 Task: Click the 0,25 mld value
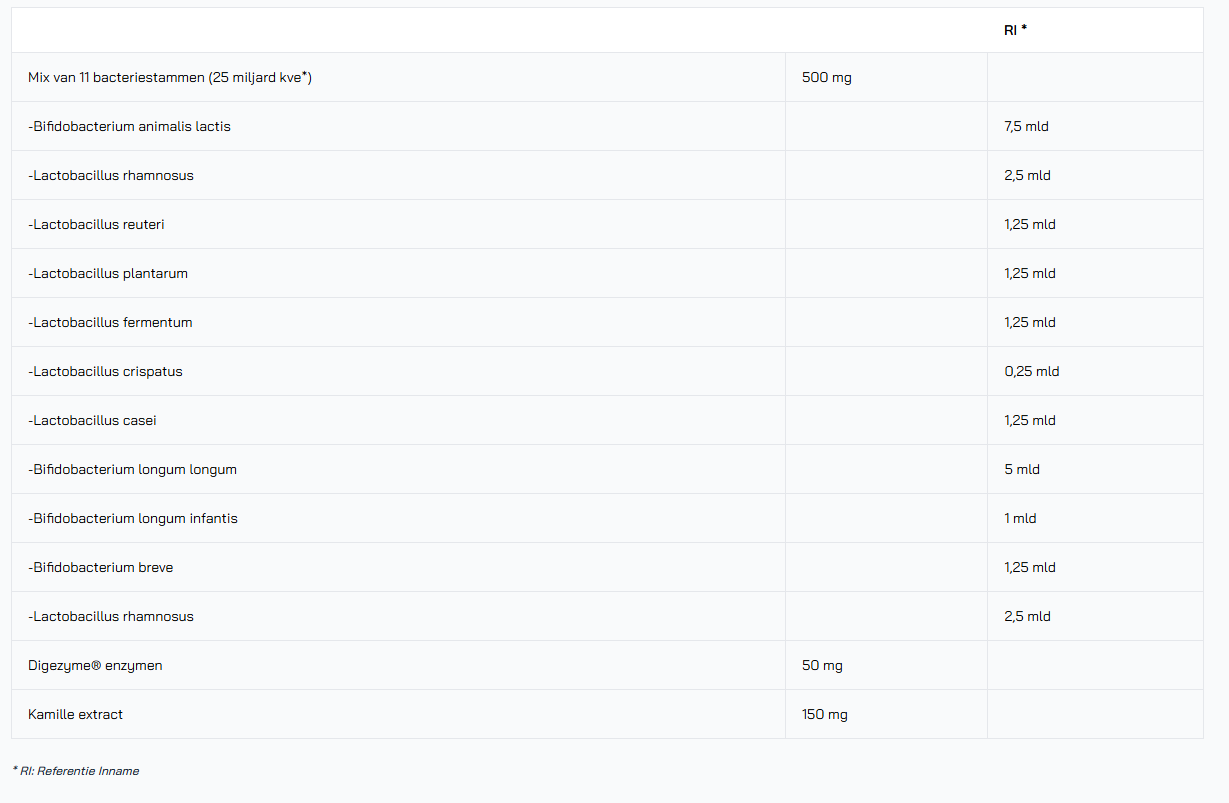click(x=1031, y=371)
